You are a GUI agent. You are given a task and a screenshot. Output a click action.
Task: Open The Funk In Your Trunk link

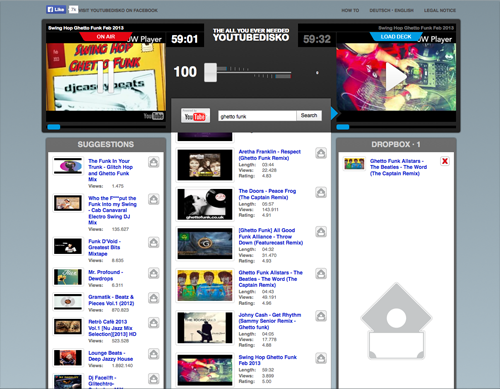click(x=110, y=170)
